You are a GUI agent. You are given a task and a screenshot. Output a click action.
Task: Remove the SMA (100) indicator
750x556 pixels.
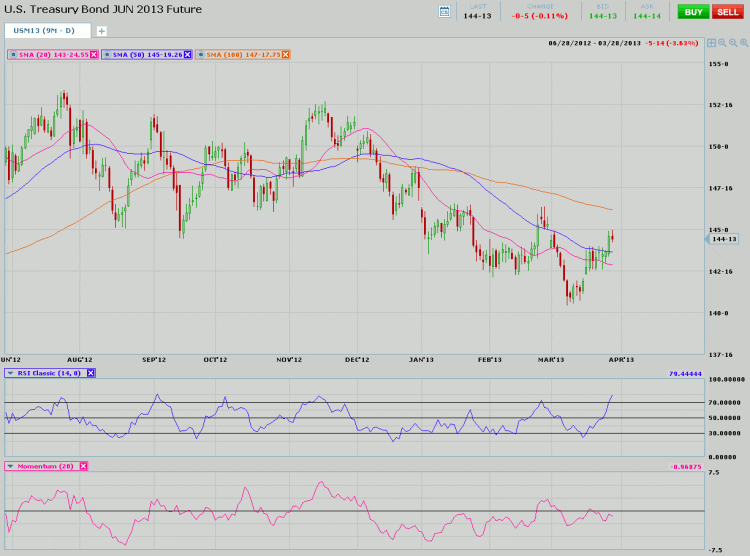[286, 54]
